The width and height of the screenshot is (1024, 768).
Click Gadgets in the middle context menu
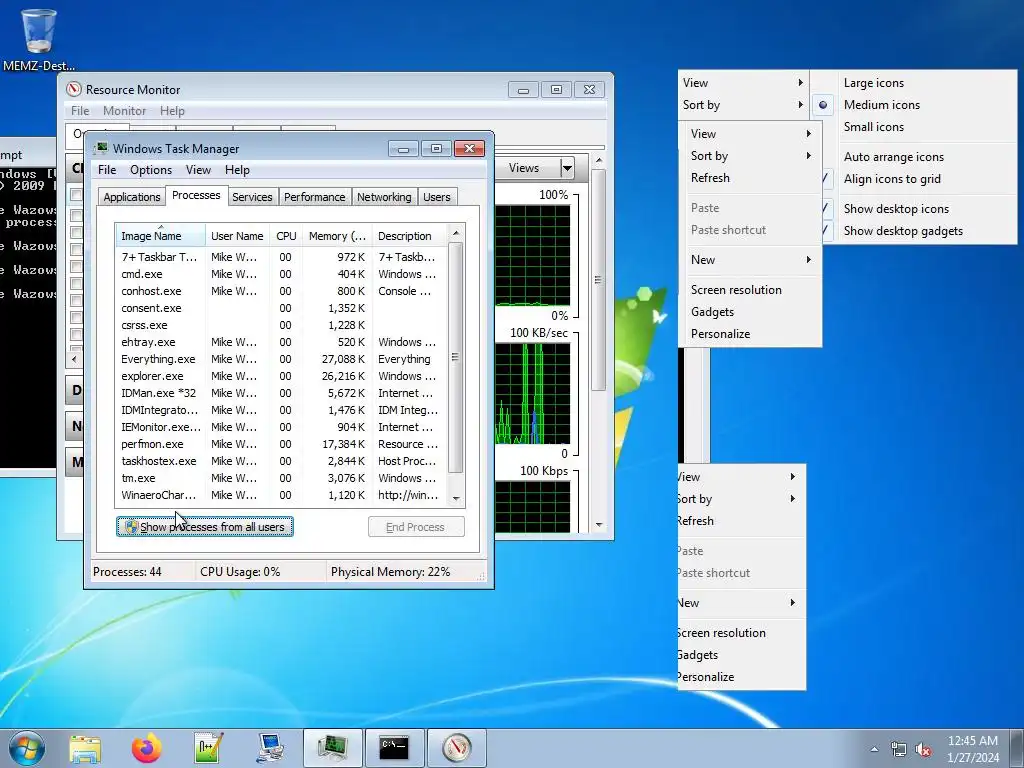[x=751, y=312]
